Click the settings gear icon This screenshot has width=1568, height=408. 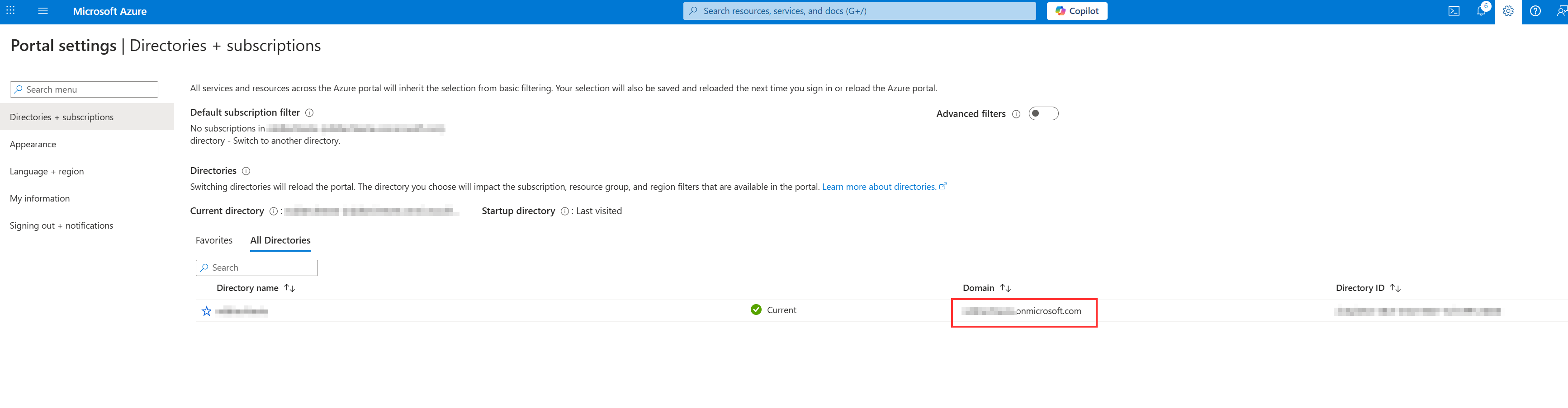(x=1508, y=11)
